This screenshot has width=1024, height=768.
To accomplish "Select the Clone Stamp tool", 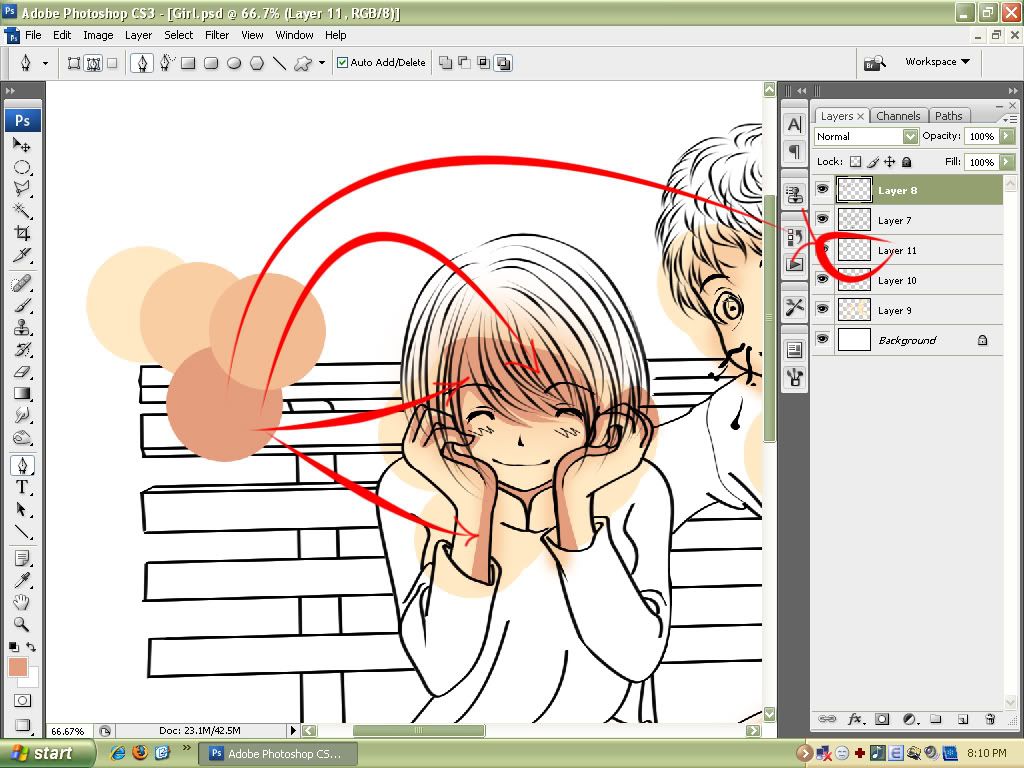I will pos(22,327).
